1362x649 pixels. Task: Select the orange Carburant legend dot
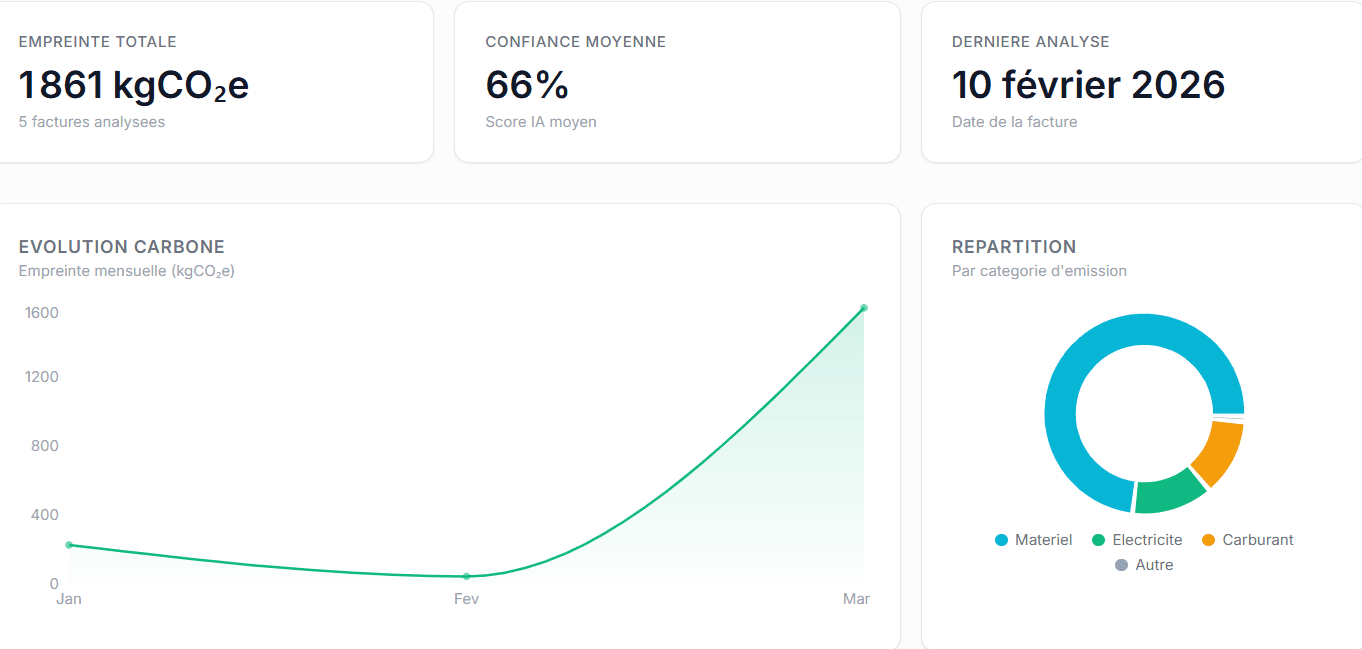1208,539
